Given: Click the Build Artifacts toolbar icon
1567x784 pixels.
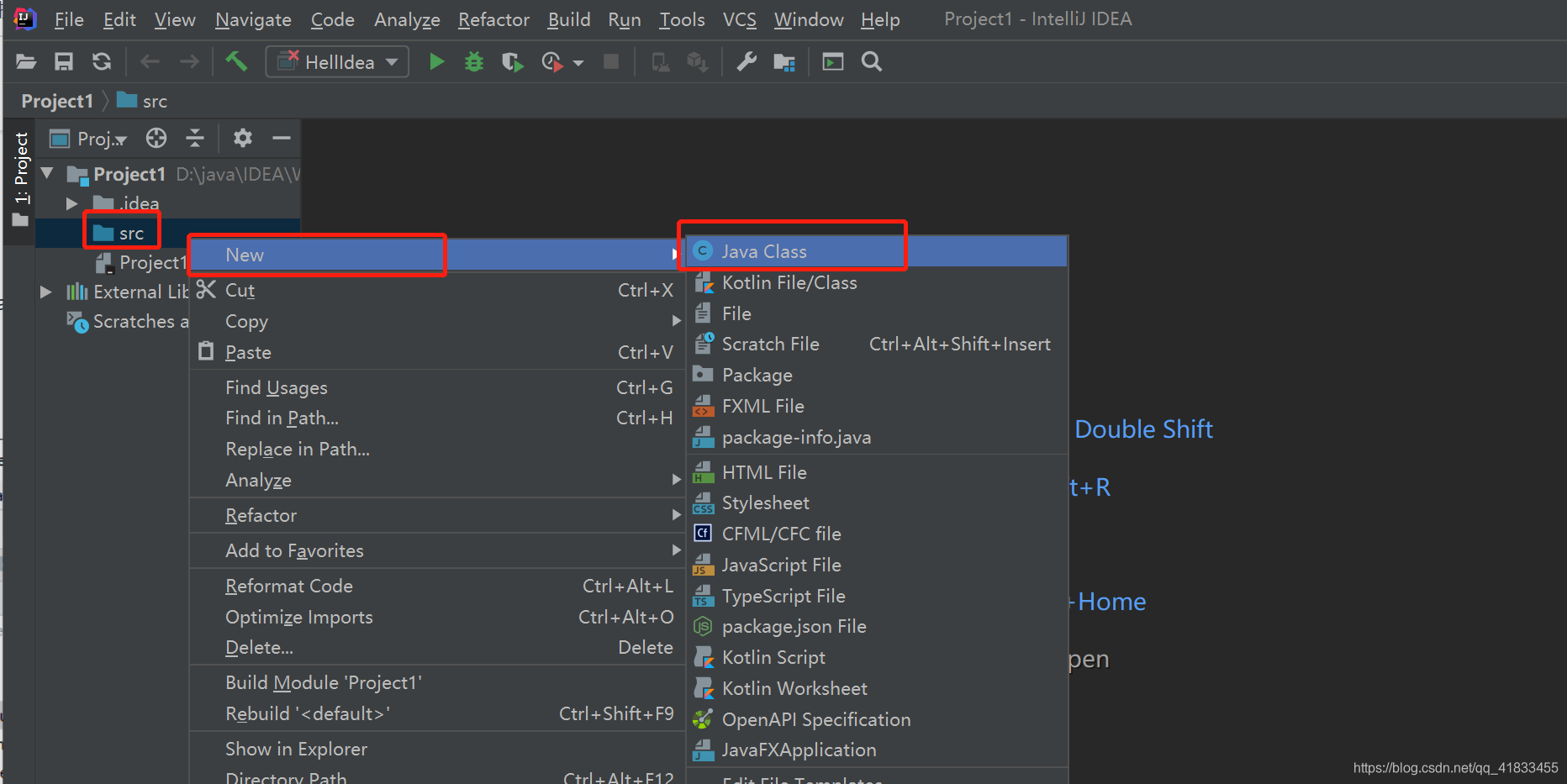Looking at the screenshot, I should (x=697, y=61).
